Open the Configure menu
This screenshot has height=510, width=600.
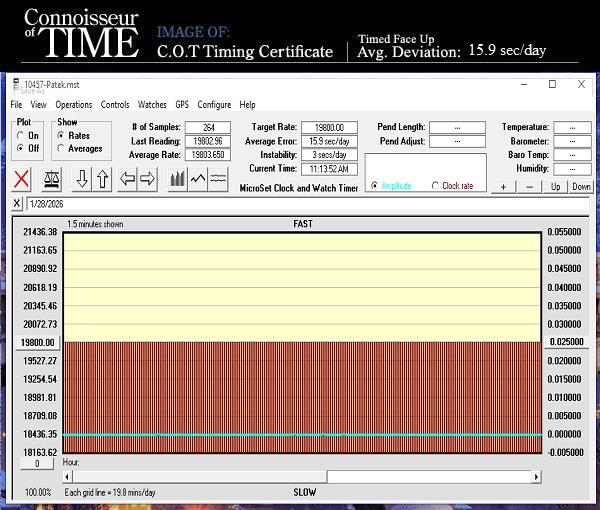(x=214, y=104)
